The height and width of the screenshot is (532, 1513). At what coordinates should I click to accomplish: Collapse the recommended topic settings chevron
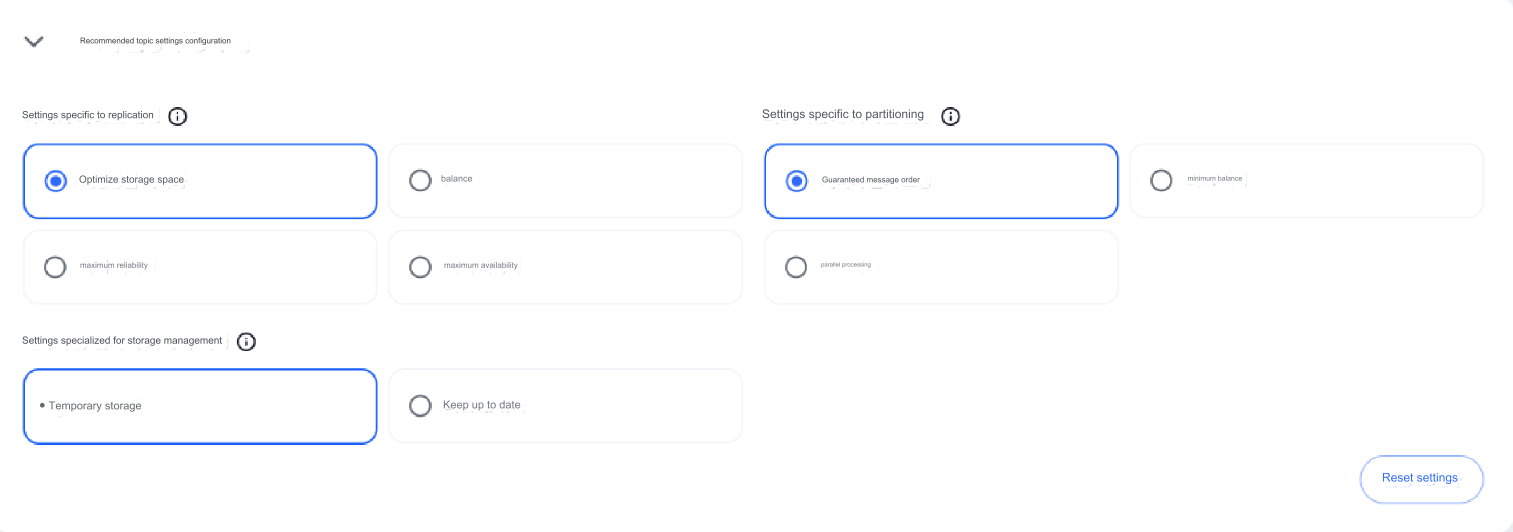tap(34, 42)
